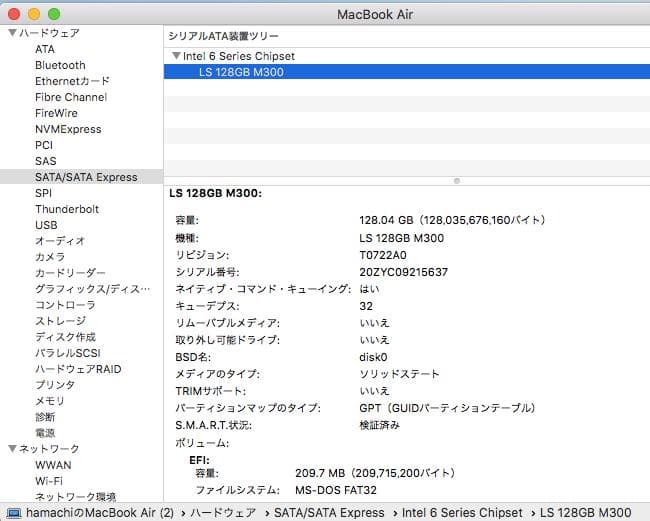Open ディスク作成 in the sidebar

65,337
